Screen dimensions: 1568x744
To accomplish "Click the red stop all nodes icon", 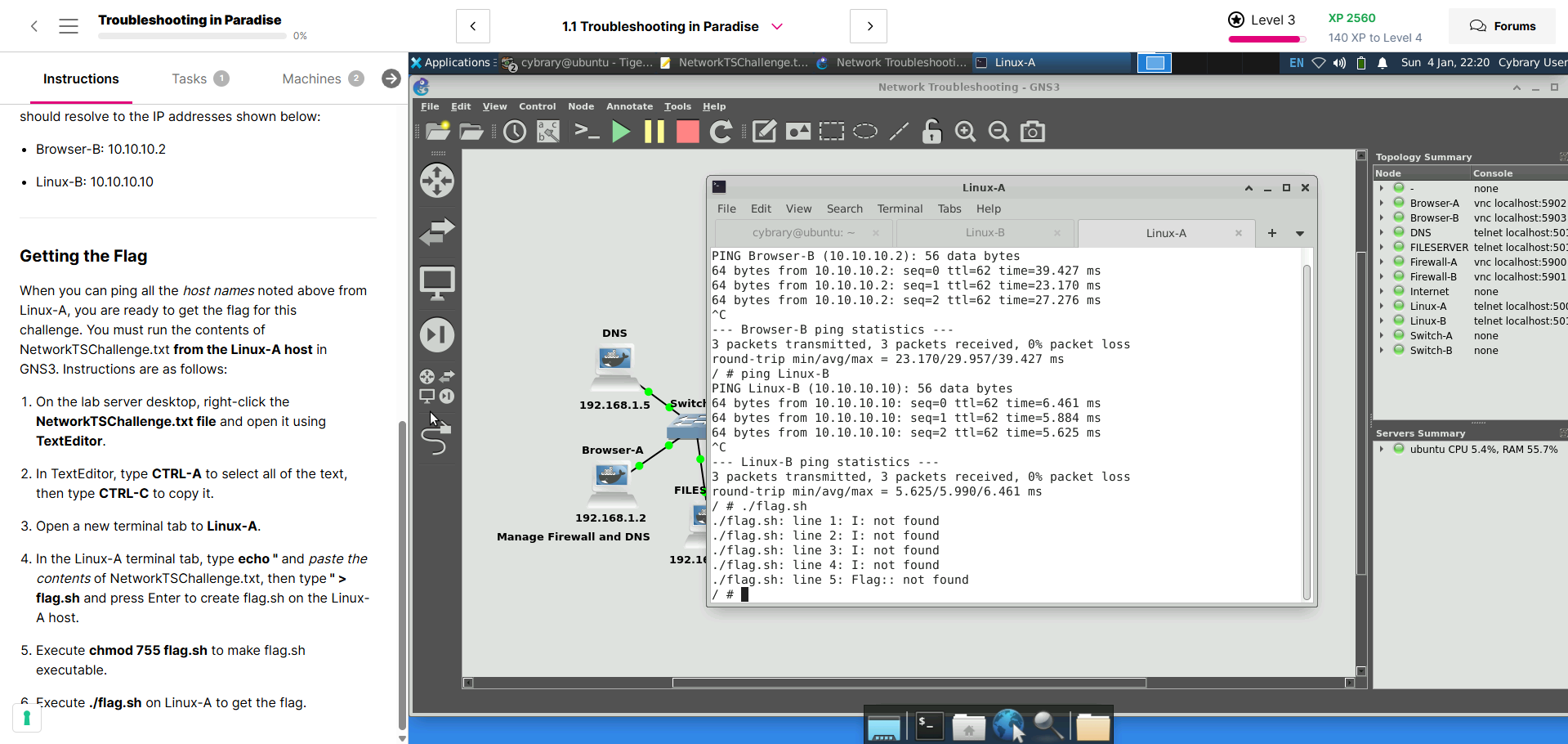I will (688, 132).
